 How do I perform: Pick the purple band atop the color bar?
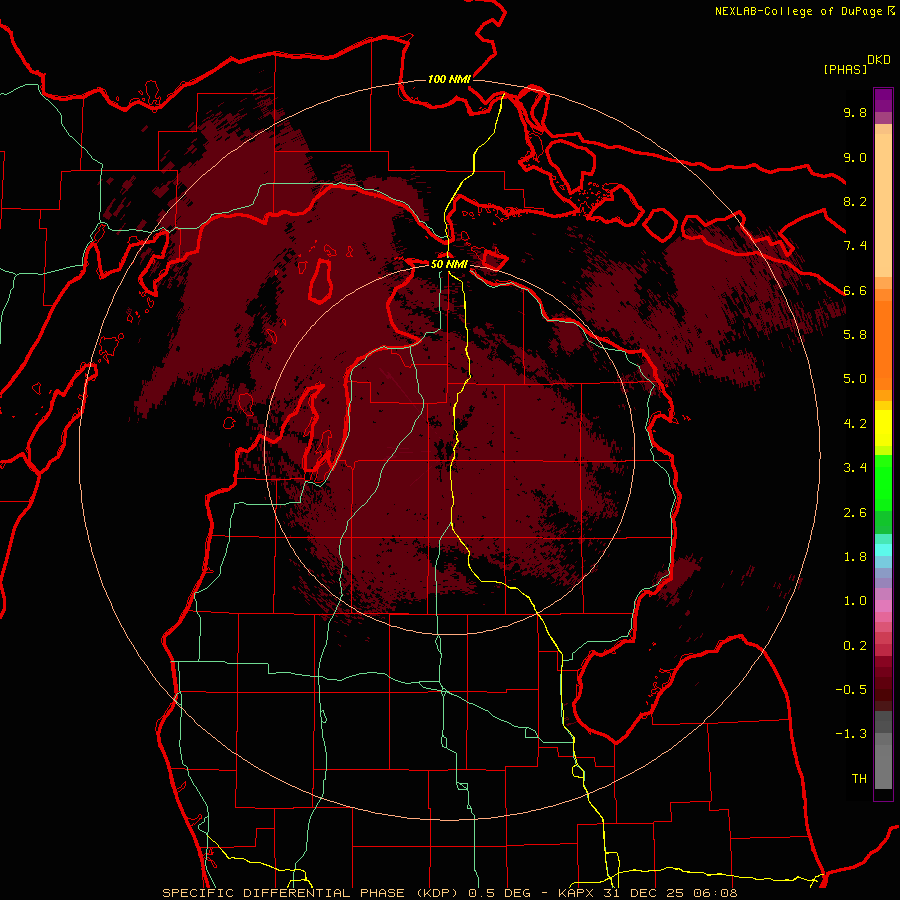883,100
